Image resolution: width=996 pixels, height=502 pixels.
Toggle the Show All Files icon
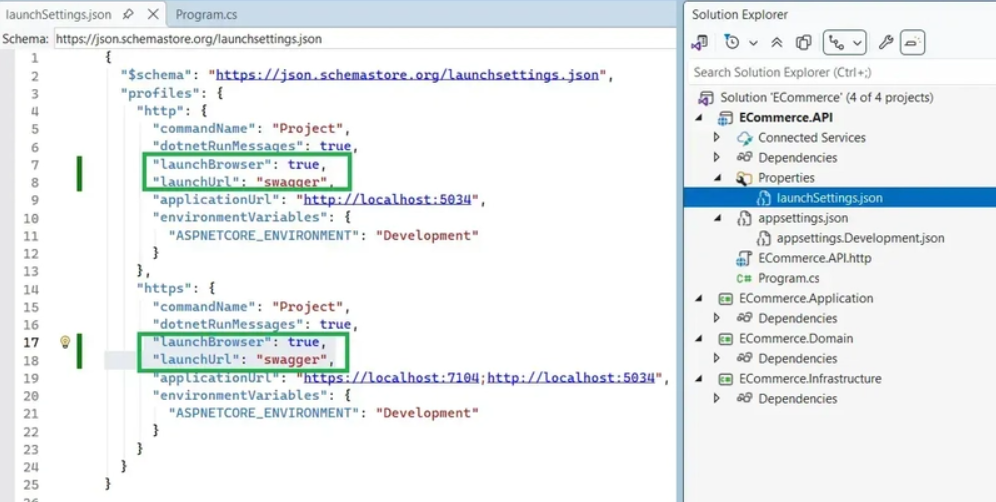[x=804, y=43]
